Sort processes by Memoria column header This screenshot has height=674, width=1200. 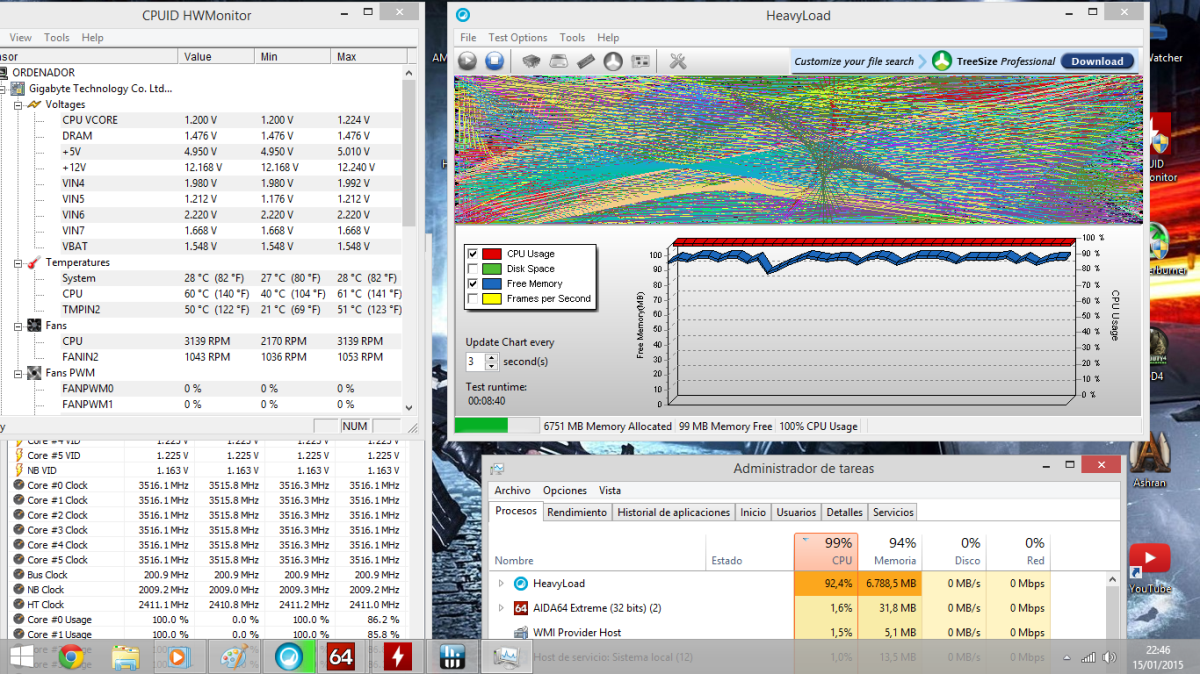[x=890, y=551]
